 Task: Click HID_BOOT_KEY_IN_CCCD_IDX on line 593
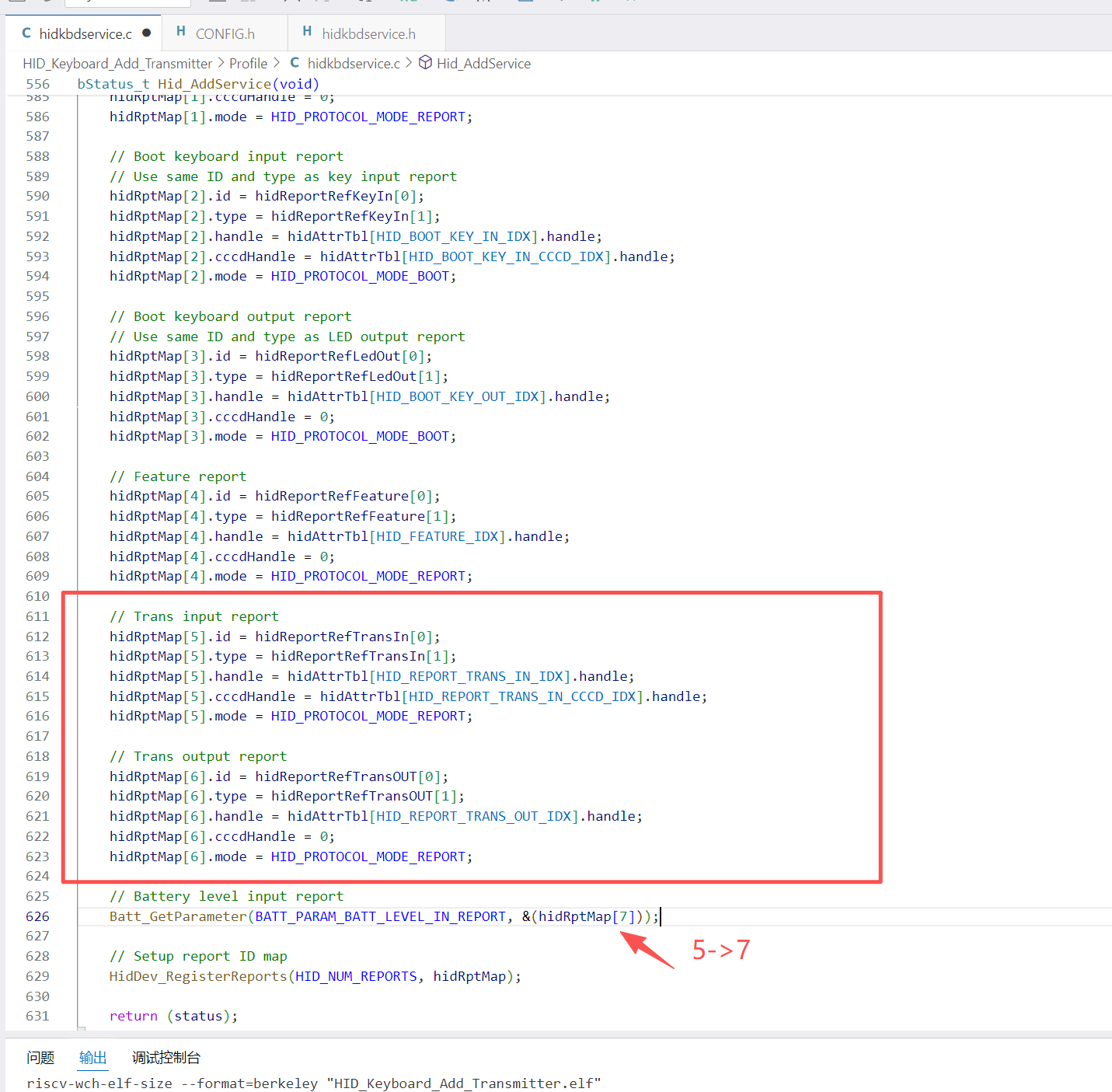click(507, 256)
